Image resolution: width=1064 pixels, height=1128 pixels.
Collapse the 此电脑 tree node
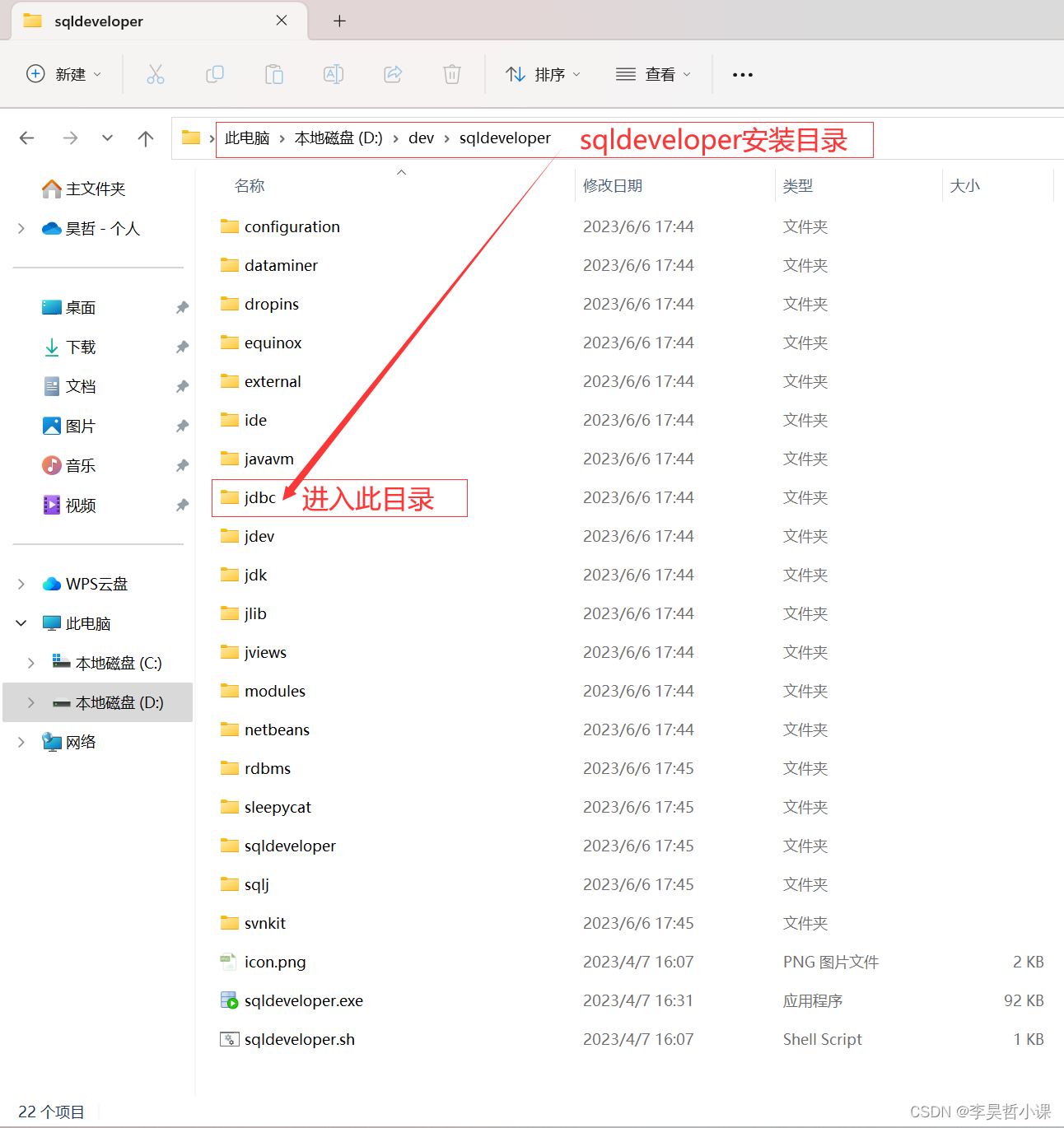[x=21, y=623]
